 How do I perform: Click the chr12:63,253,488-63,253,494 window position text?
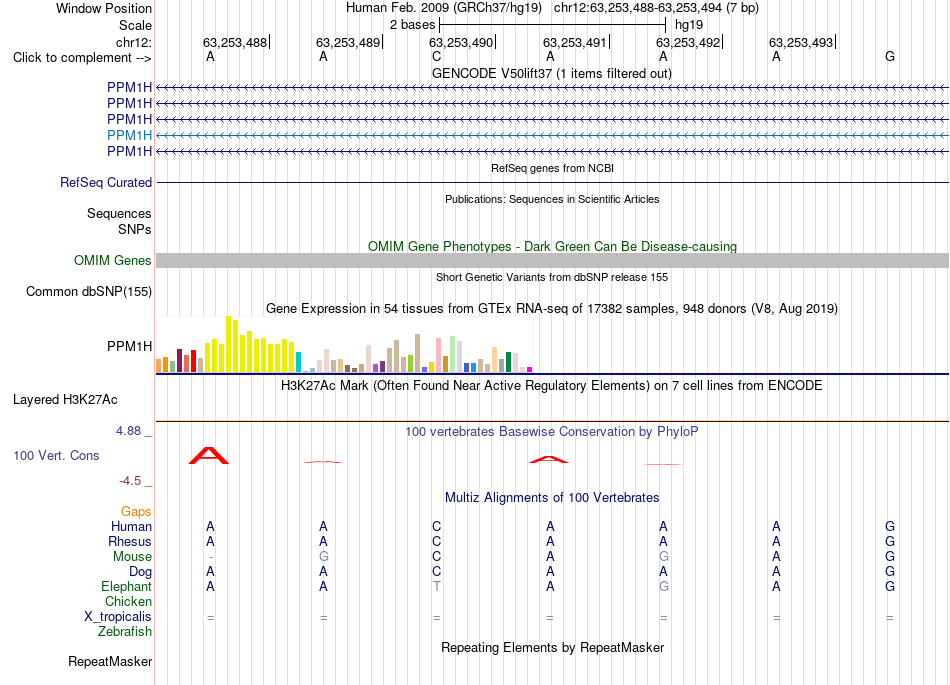[x=656, y=8]
